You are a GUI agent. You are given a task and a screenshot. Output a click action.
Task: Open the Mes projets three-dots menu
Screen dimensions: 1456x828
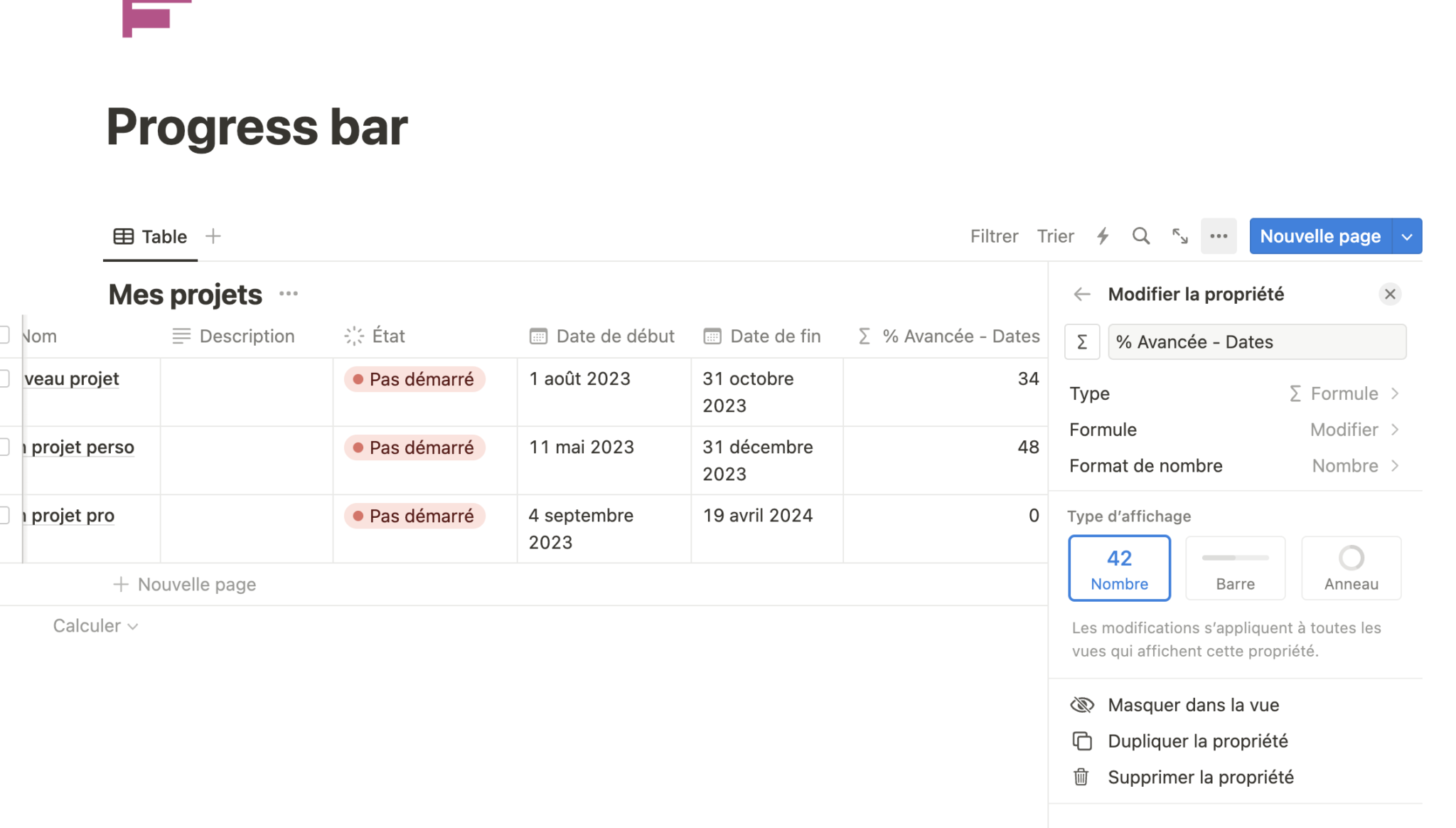[x=289, y=294]
